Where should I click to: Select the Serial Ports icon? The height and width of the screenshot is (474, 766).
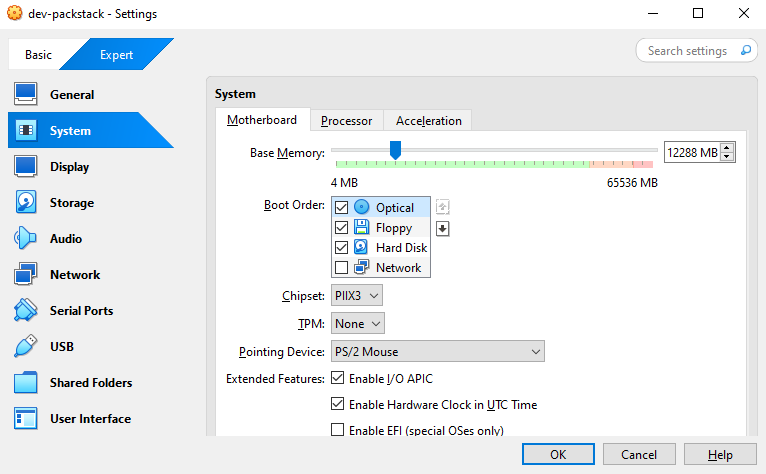click(26, 311)
